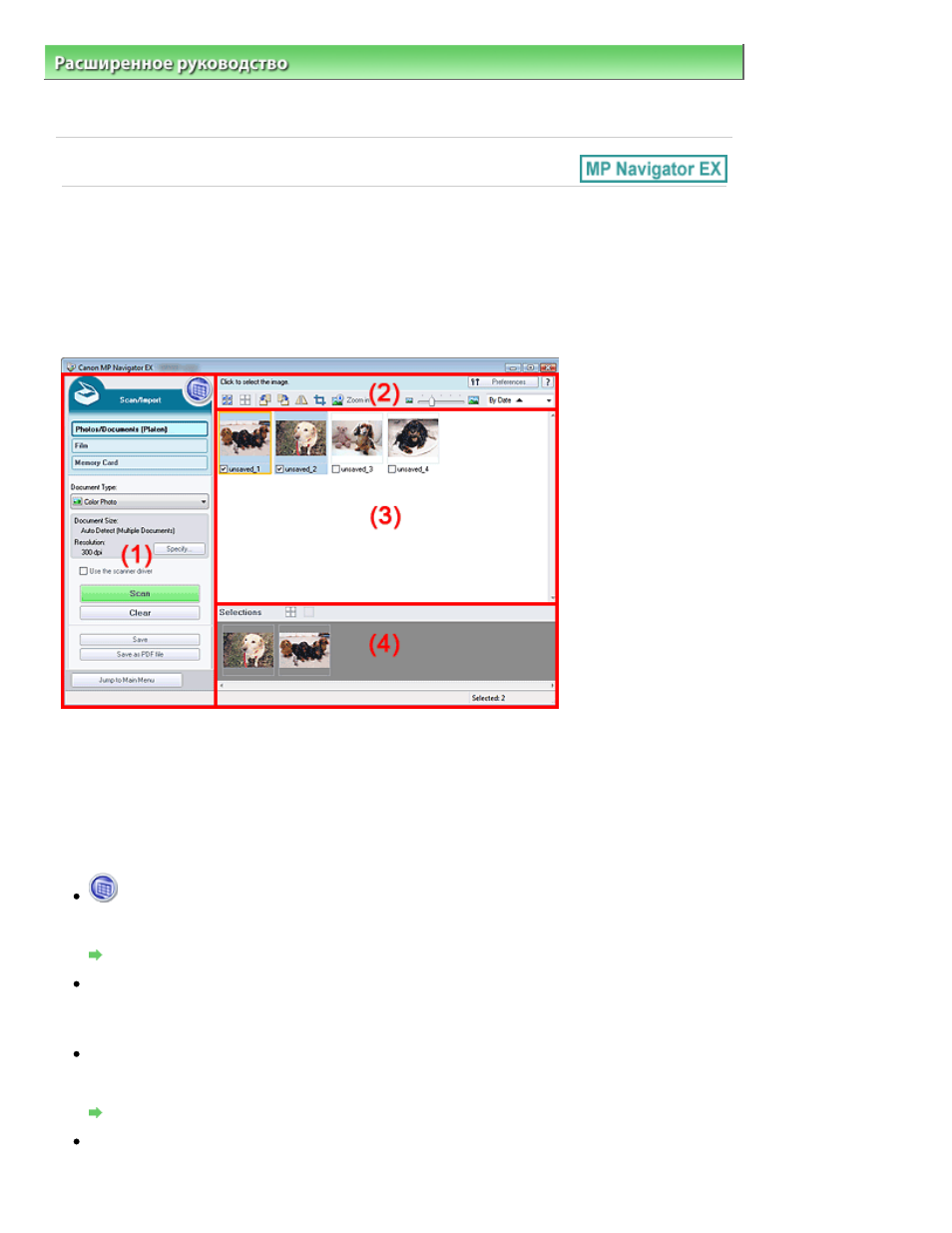
Task: Rotate image right with the toolbar icon
Action: pyautogui.click(x=282, y=399)
